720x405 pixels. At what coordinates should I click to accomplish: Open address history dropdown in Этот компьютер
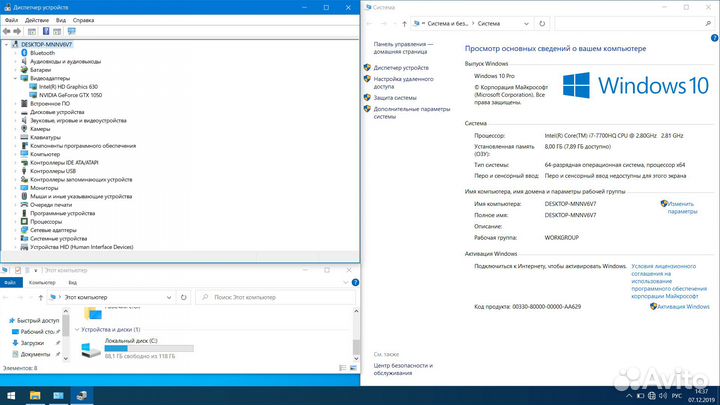tap(169, 297)
